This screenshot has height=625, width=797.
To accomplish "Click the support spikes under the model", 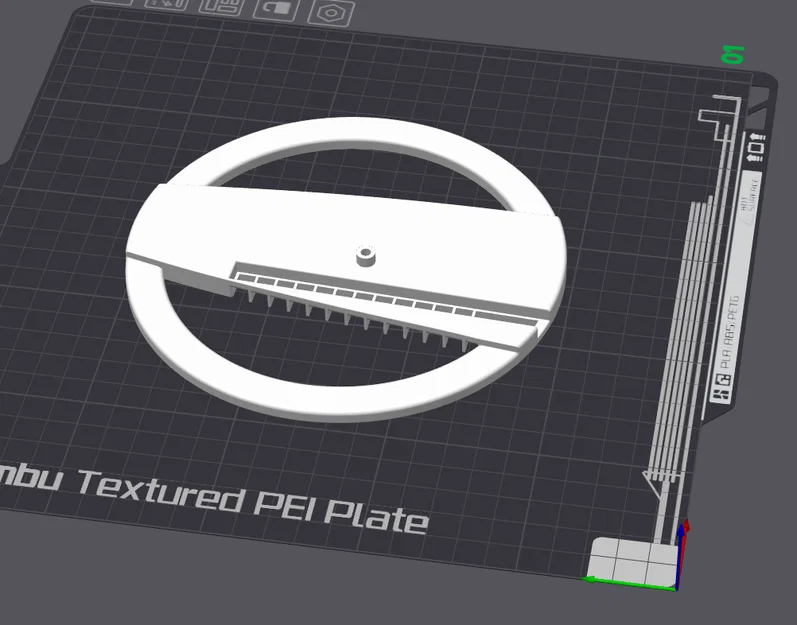I will [356, 320].
